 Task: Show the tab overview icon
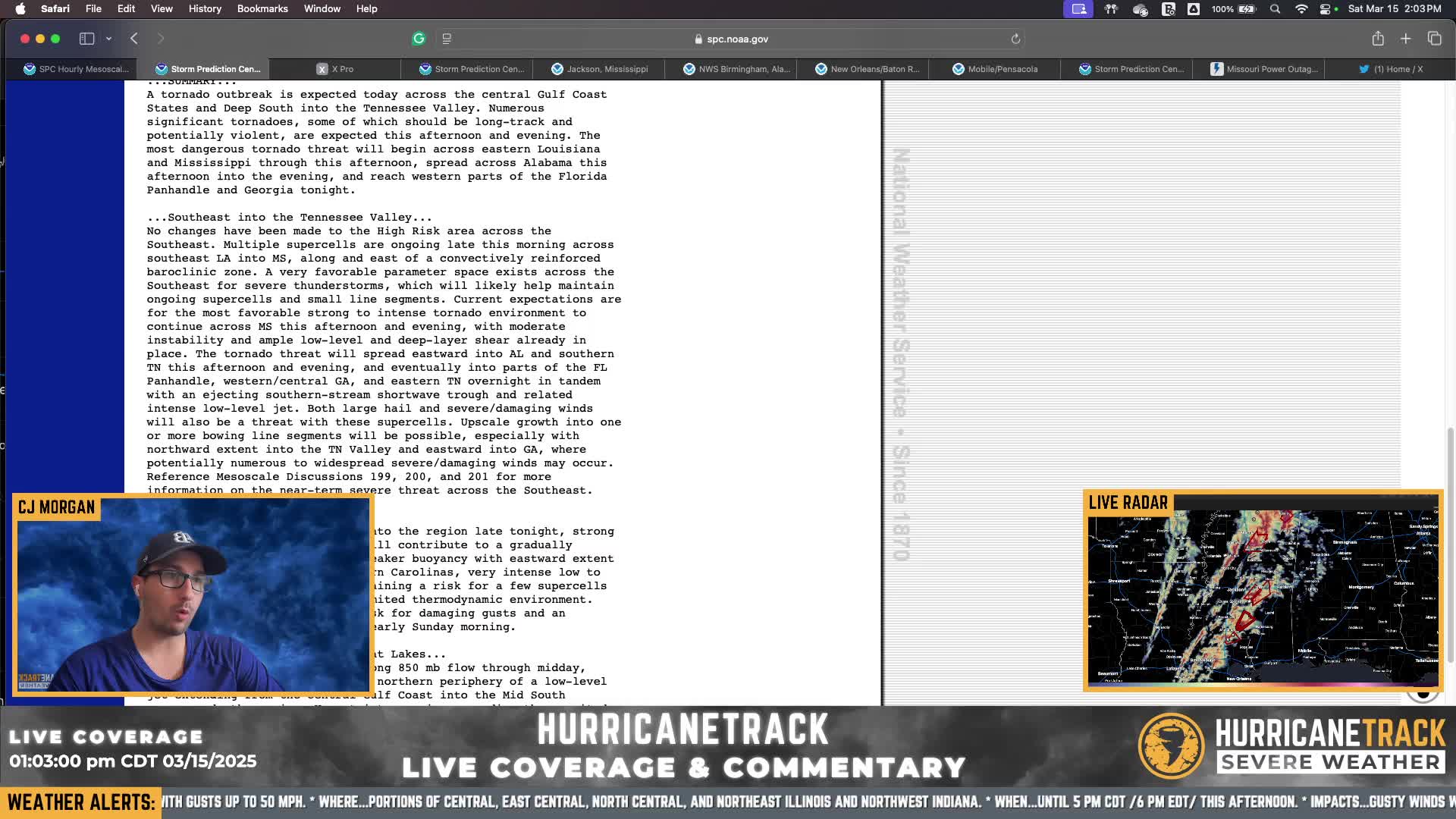pyautogui.click(x=1434, y=39)
